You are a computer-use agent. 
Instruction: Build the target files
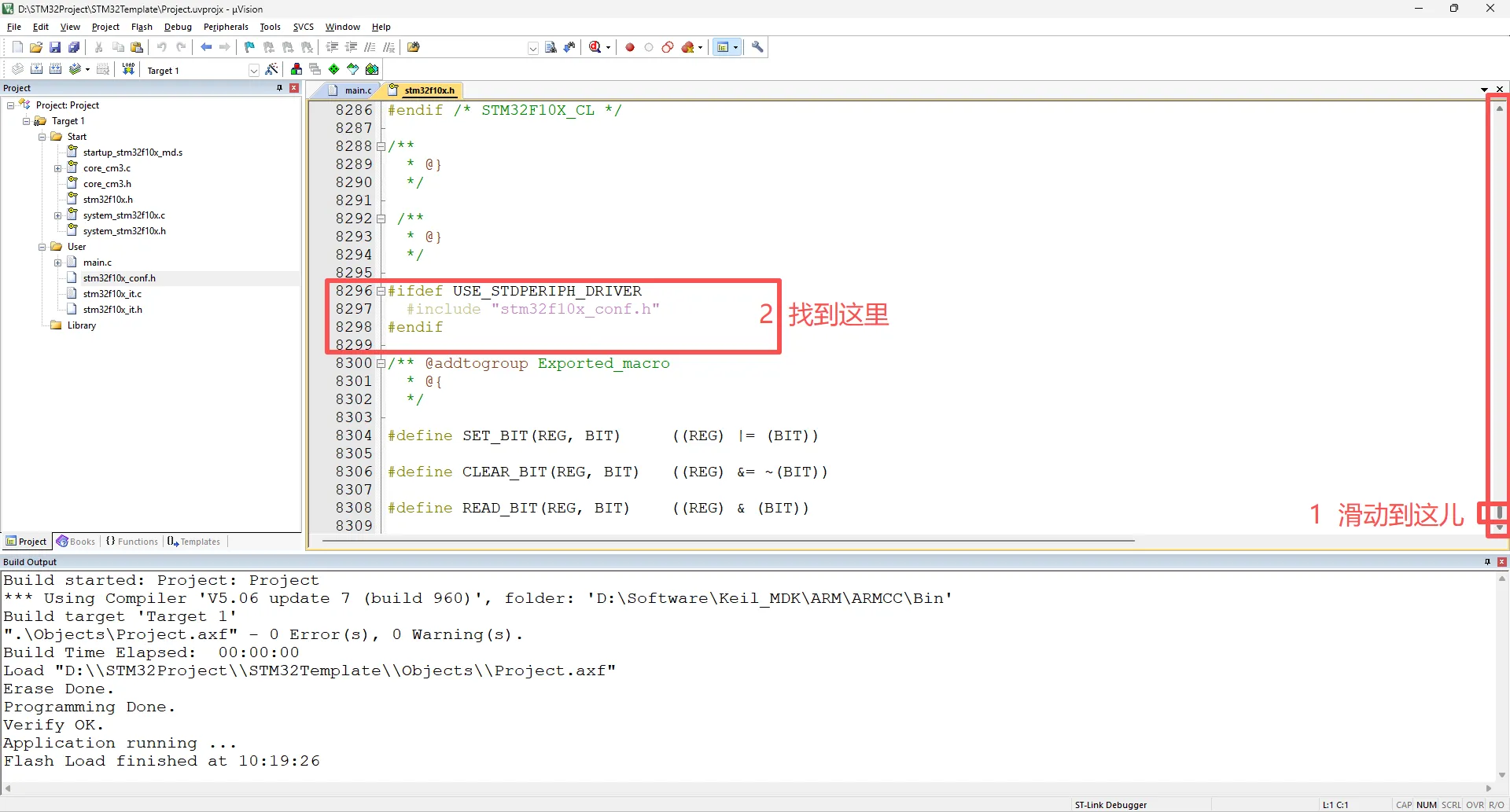[36, 69]
